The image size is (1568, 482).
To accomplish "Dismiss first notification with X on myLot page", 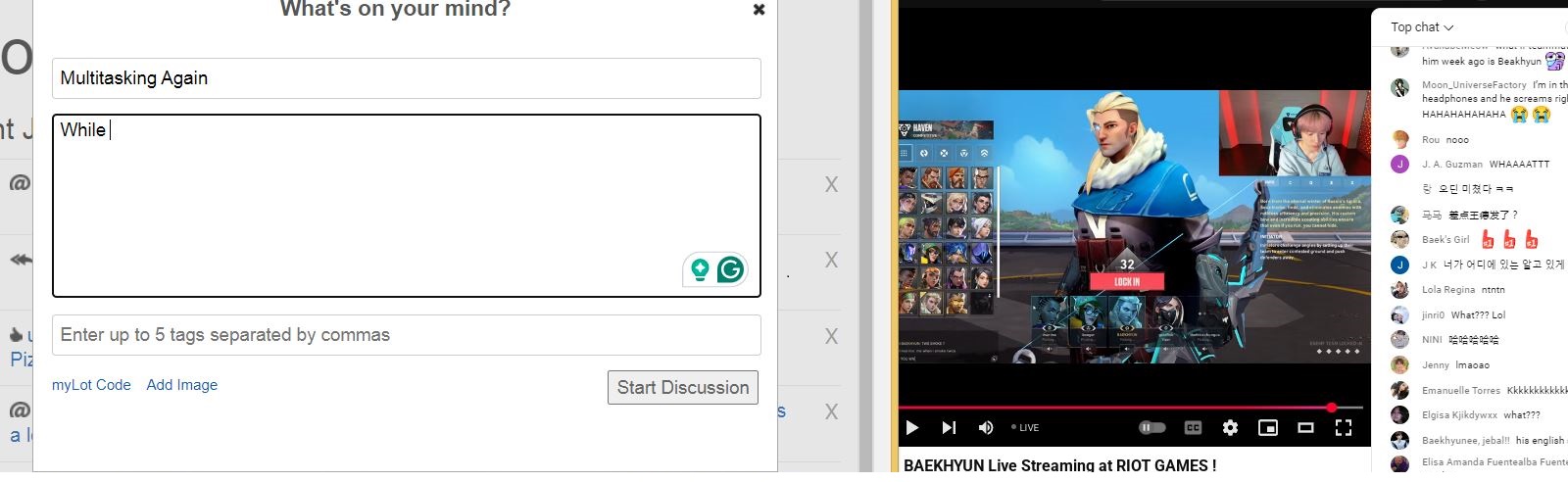I will 831,184.
